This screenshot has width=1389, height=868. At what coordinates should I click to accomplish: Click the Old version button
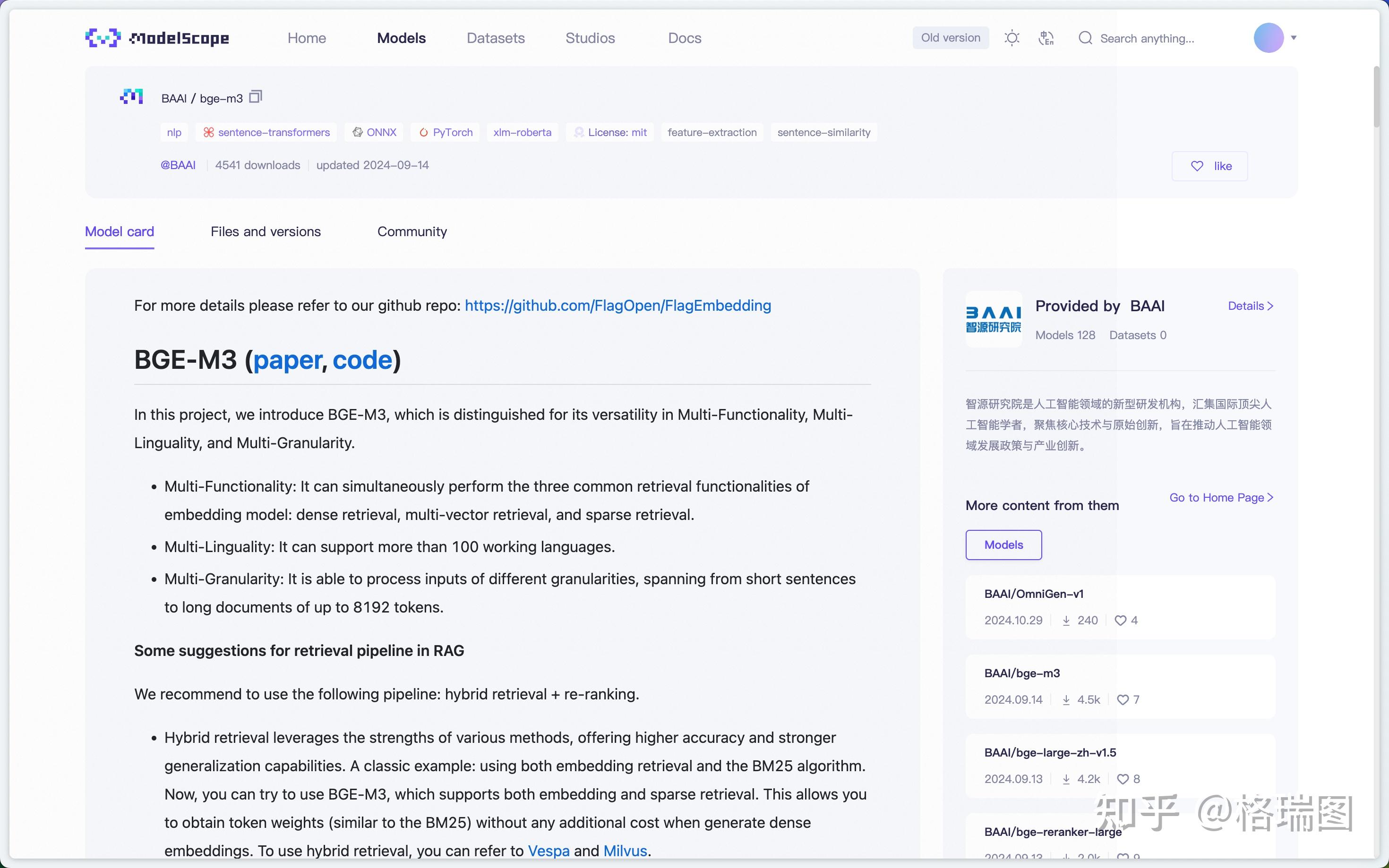950,38
